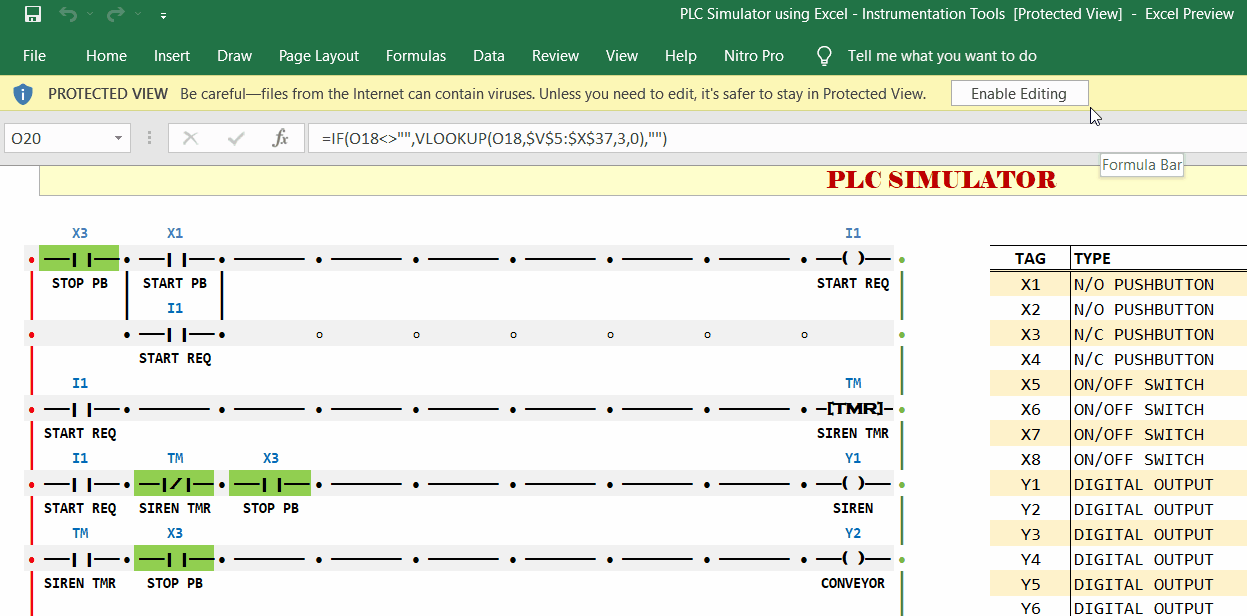Select the TMR timer block
Viewport: 1247px width, 616px height.
click(x=853, y=409)
